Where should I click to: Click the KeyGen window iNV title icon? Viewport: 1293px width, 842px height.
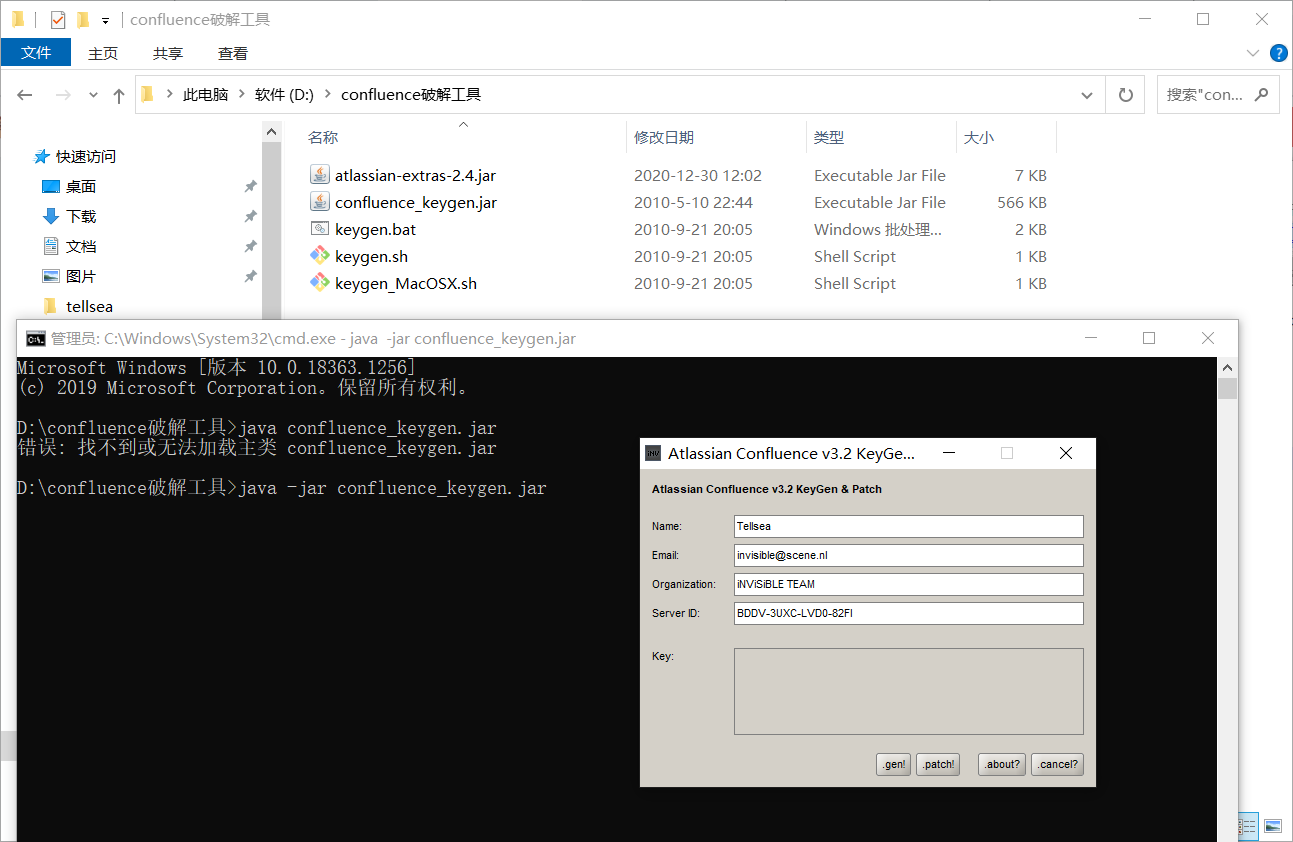pyautogui.click(x=653, y=453)
